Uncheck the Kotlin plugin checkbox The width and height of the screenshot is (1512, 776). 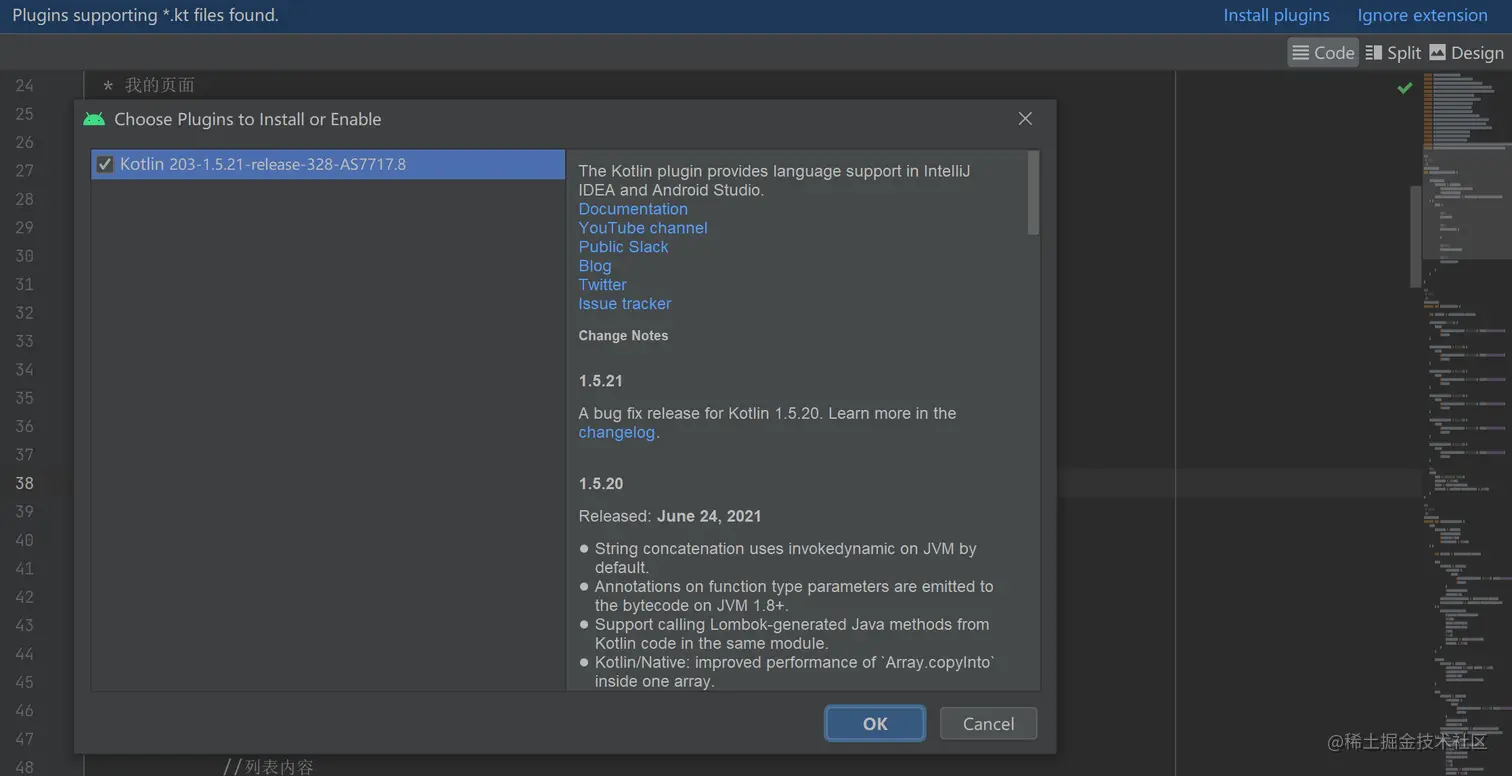pos(105,165)
